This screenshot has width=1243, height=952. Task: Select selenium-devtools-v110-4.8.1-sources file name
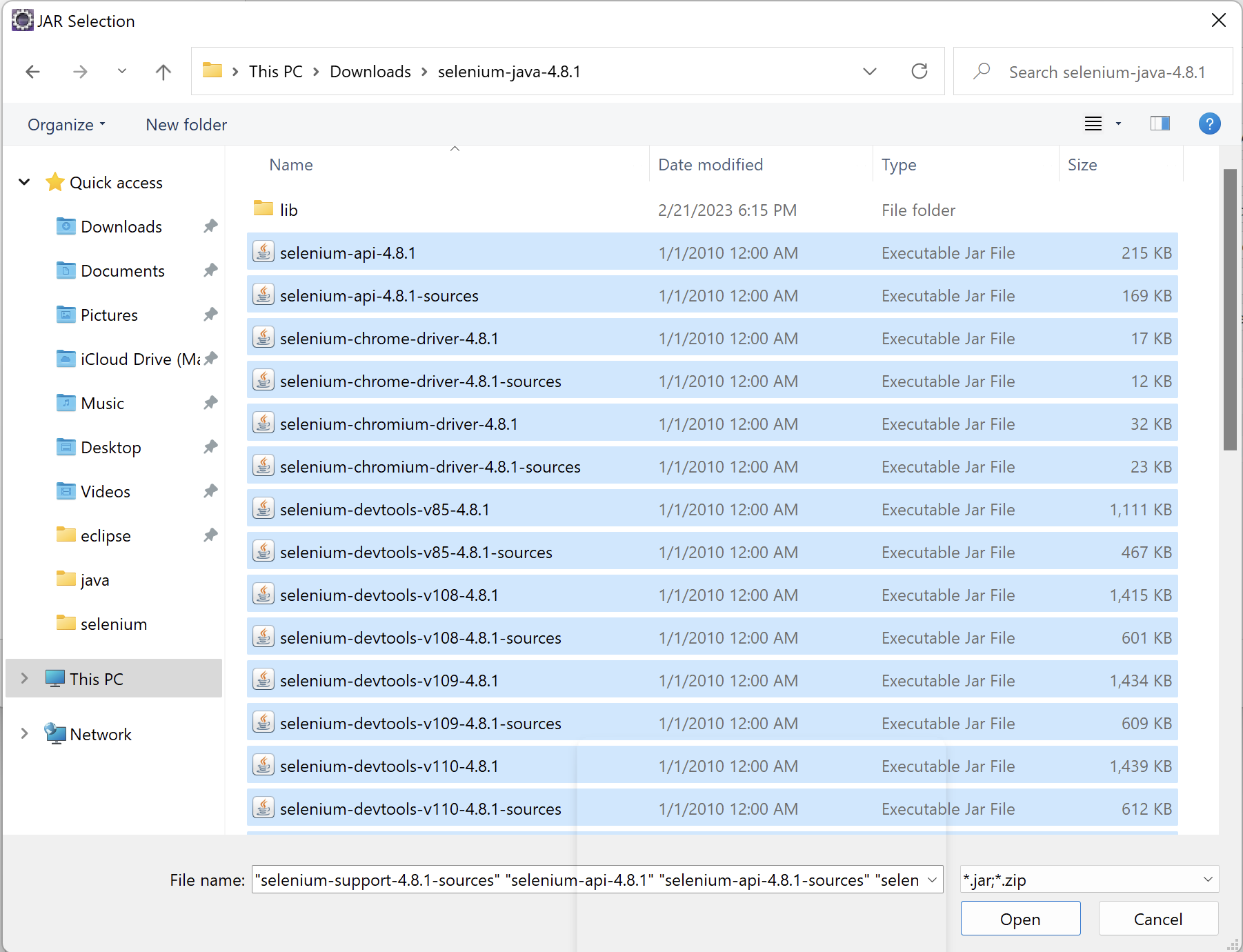click(x=420, y=809)
